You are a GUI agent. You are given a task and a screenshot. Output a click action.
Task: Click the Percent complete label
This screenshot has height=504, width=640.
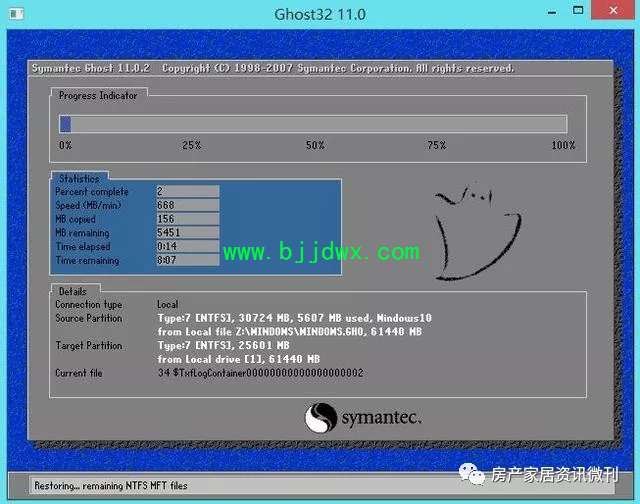pos(92,192)
